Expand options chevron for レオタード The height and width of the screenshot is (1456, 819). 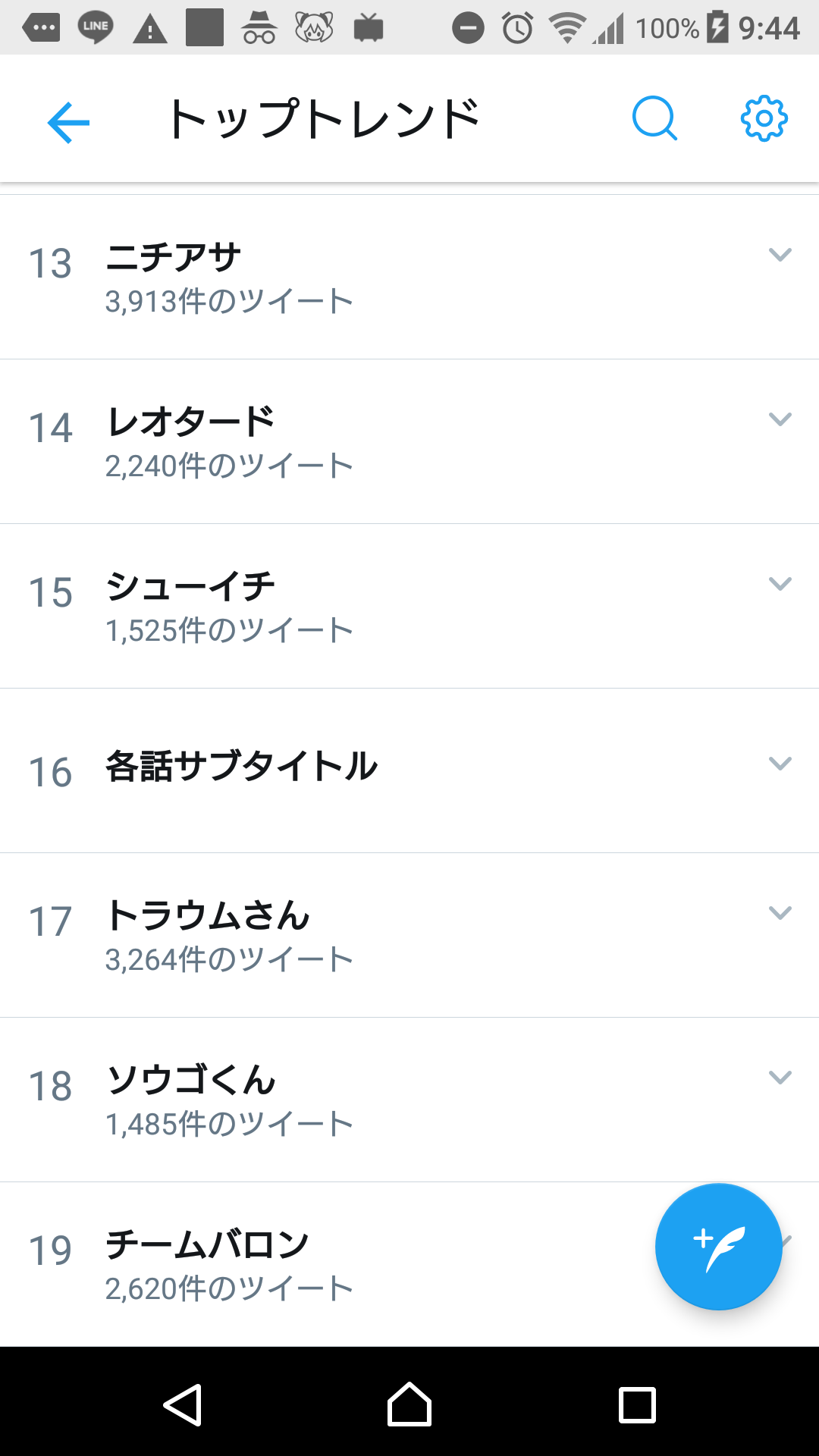[x=780, y=419]
